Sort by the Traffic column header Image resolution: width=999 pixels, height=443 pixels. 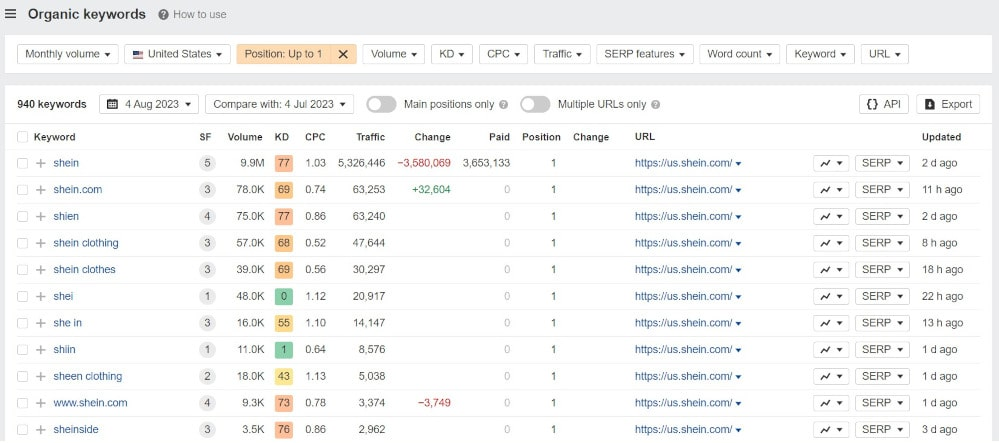point(371,137)
